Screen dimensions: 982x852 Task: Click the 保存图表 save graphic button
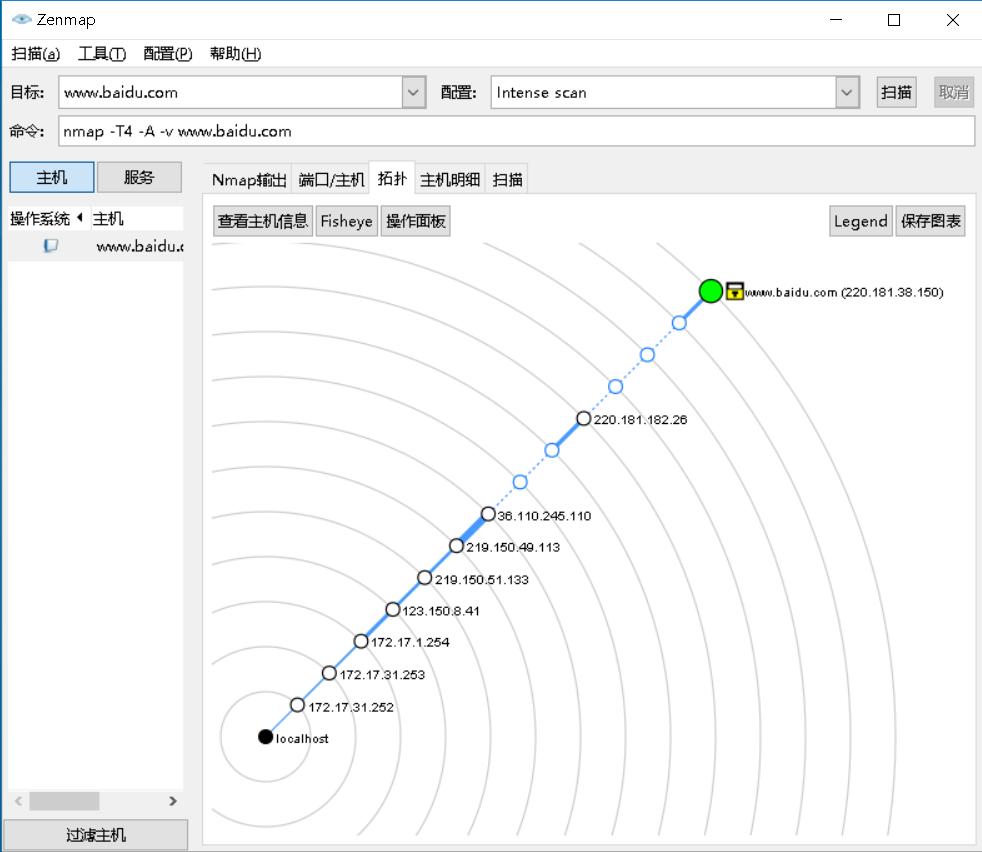click(931, 221)
